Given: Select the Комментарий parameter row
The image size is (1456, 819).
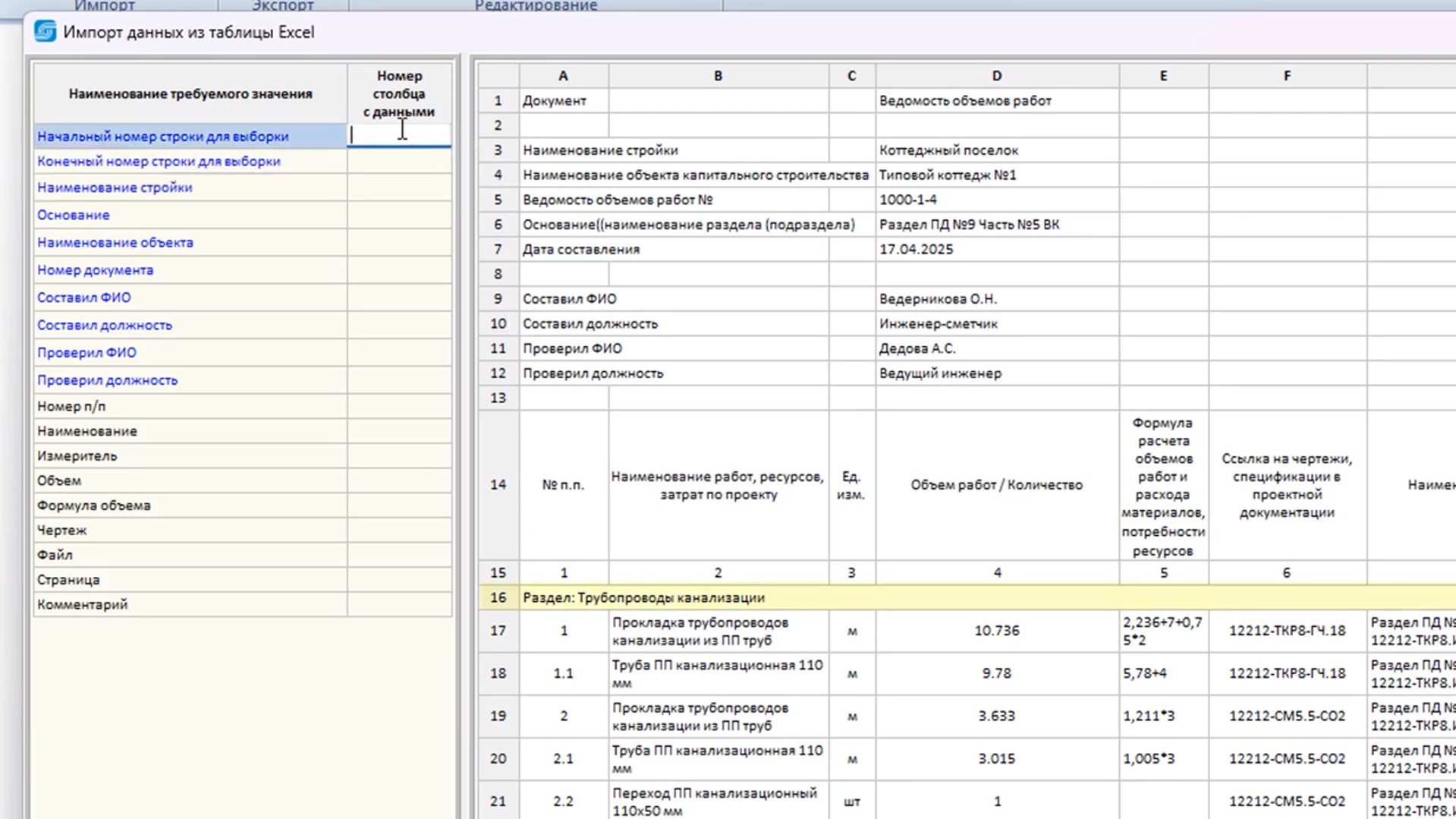Looking at the screenshot, I should click(x=242, y=604).
